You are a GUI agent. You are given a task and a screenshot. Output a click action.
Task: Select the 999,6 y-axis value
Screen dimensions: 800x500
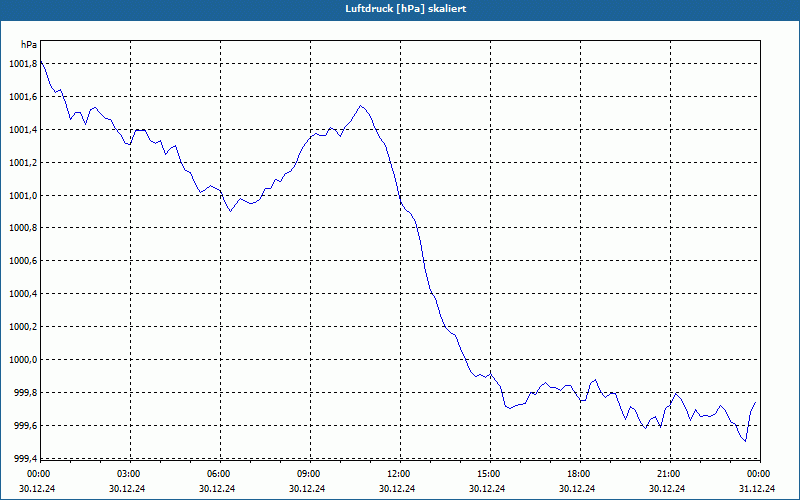(25, 426)
